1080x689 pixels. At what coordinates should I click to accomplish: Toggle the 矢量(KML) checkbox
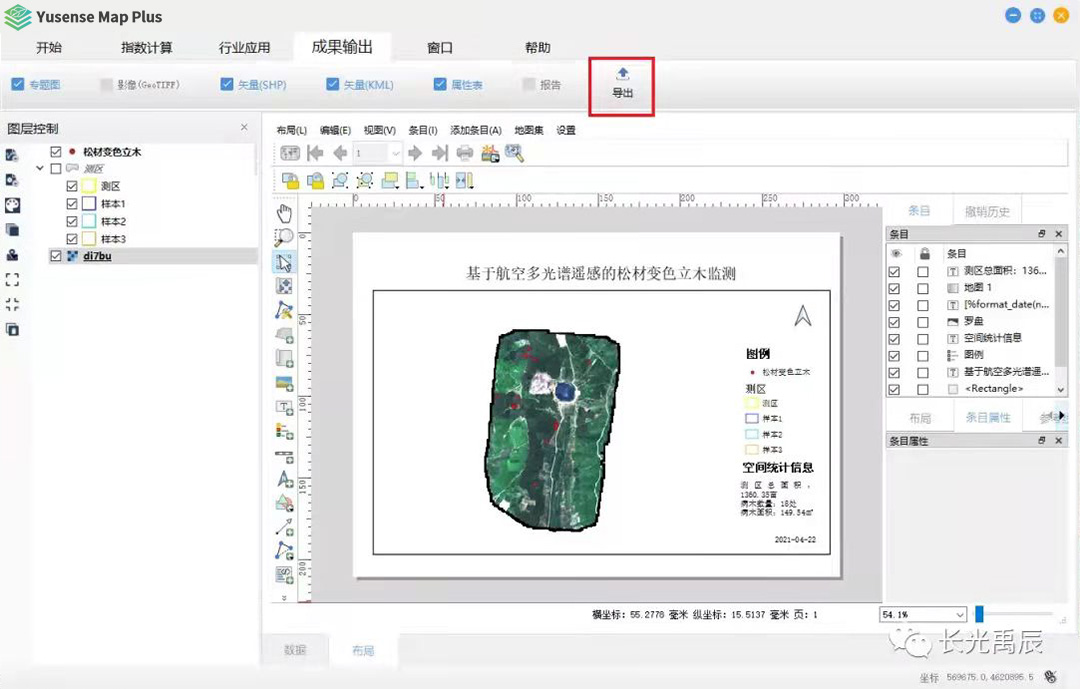click(333, 84)
